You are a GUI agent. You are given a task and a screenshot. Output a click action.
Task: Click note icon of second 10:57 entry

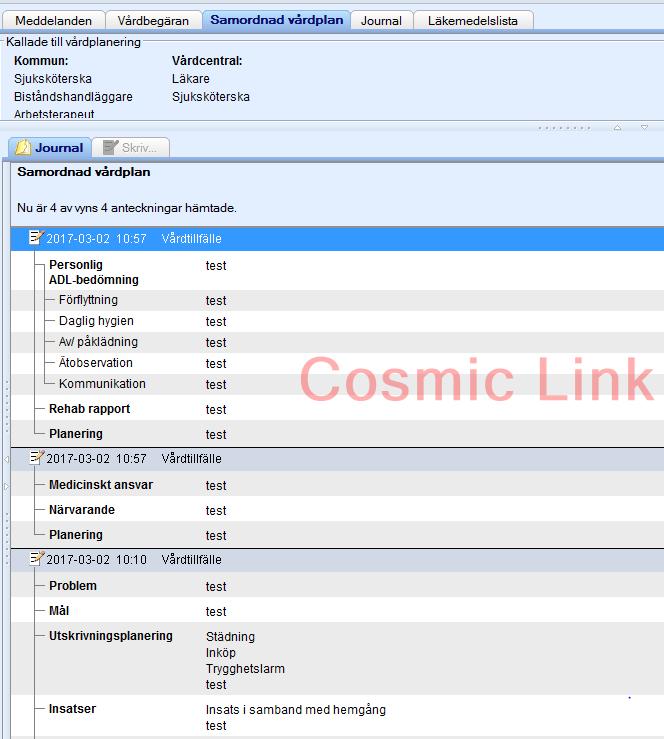[x=36, y=457]
